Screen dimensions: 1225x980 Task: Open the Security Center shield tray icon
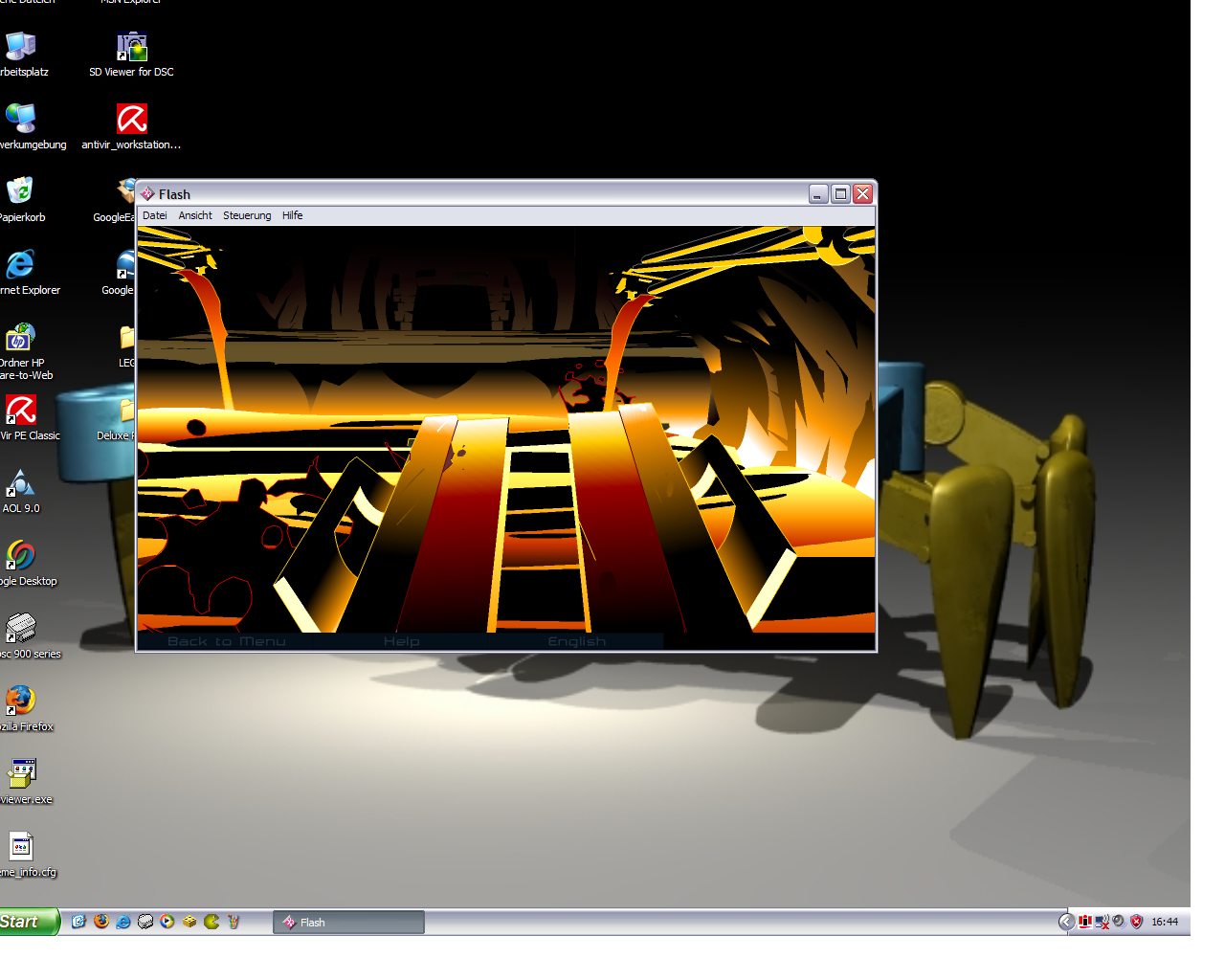click(x=1136, y=922)
